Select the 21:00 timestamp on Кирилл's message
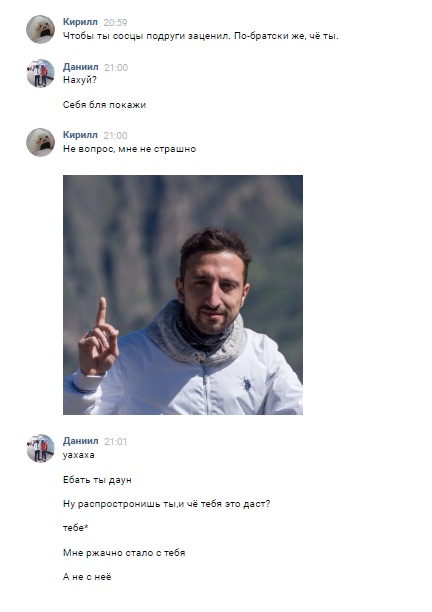432x612 pixels. click(115, 135)
